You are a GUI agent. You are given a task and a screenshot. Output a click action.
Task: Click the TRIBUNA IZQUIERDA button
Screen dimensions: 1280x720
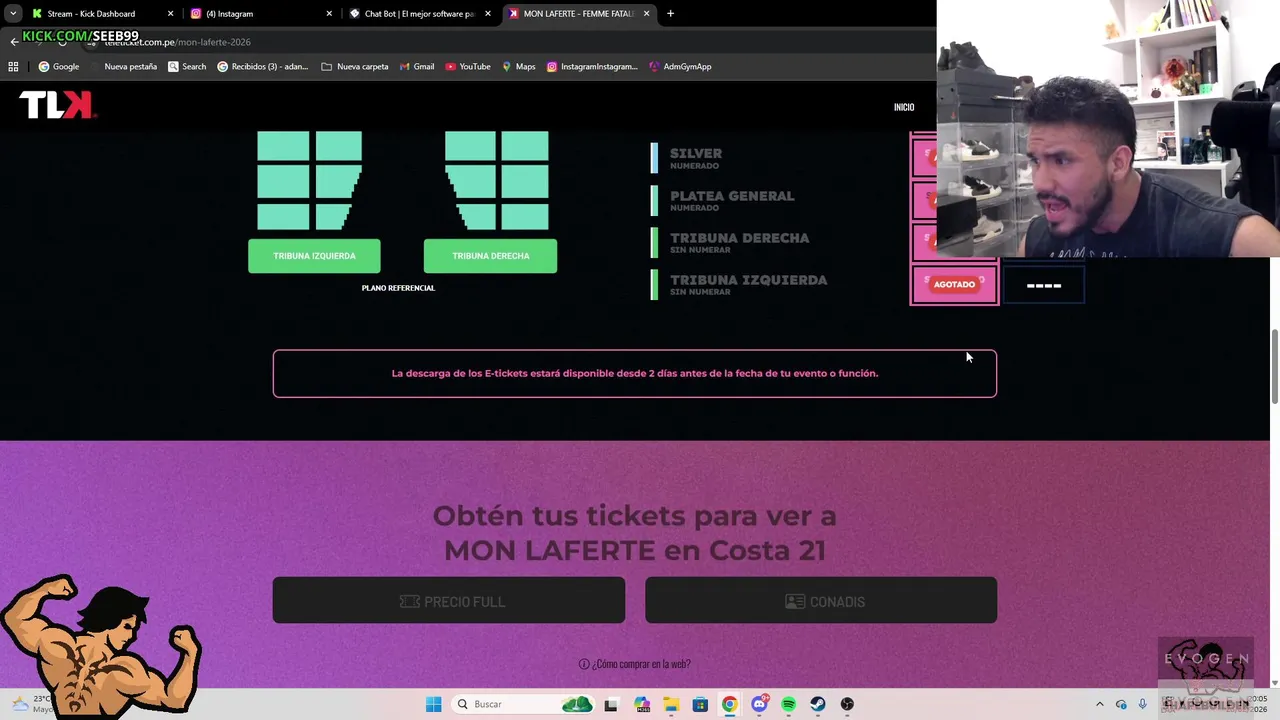pos(314,256)
